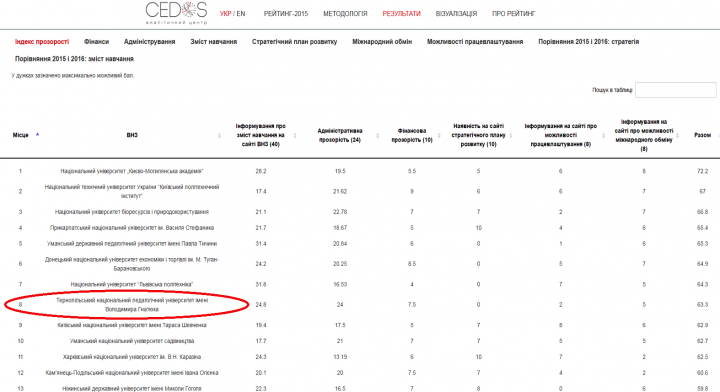Select the Стратегічний план розвитку tab
The width and height of the screenshot is (720, 392).
tap(294, 42)
